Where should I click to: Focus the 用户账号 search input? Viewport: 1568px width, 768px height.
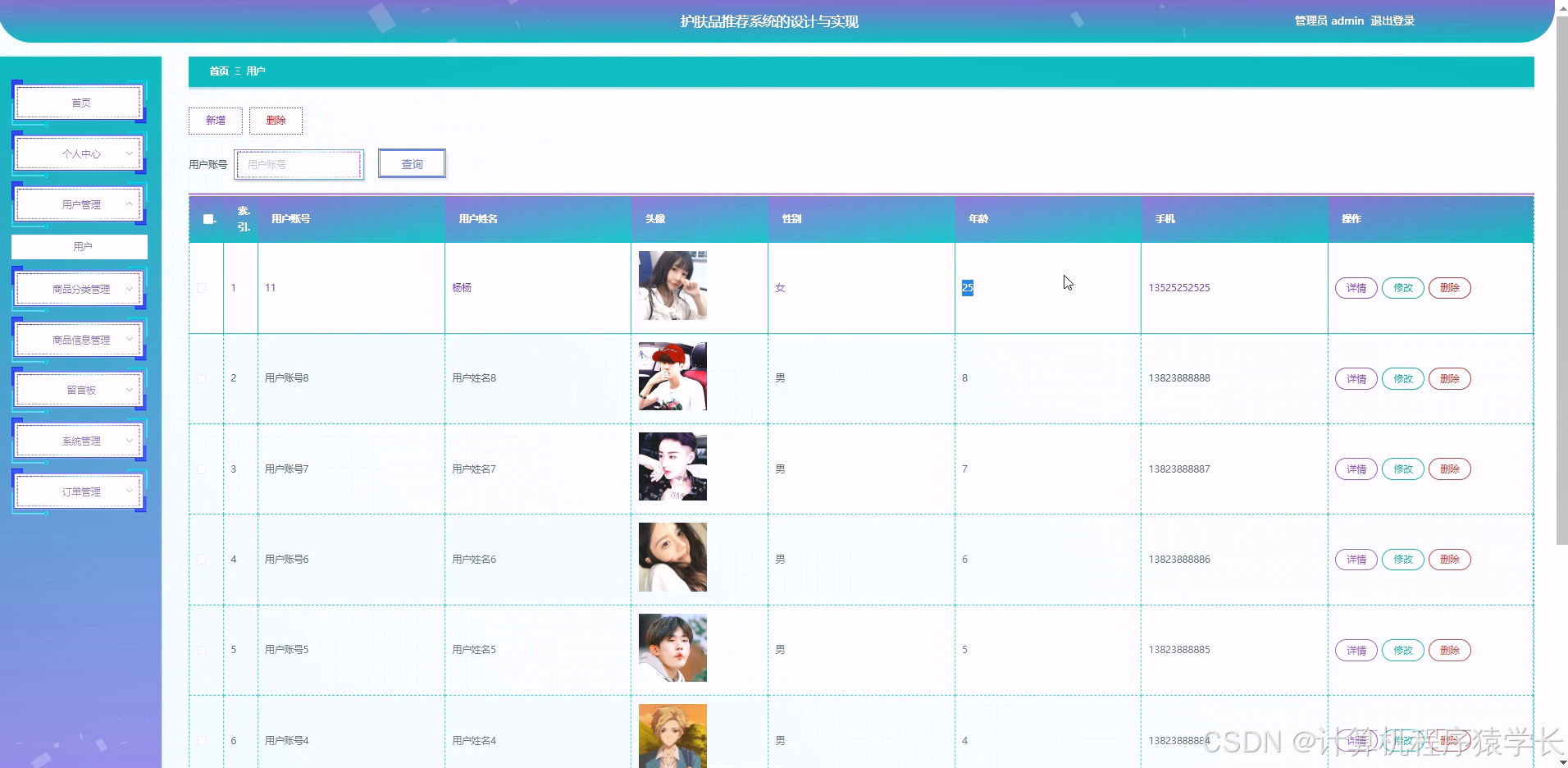(299, 164)
